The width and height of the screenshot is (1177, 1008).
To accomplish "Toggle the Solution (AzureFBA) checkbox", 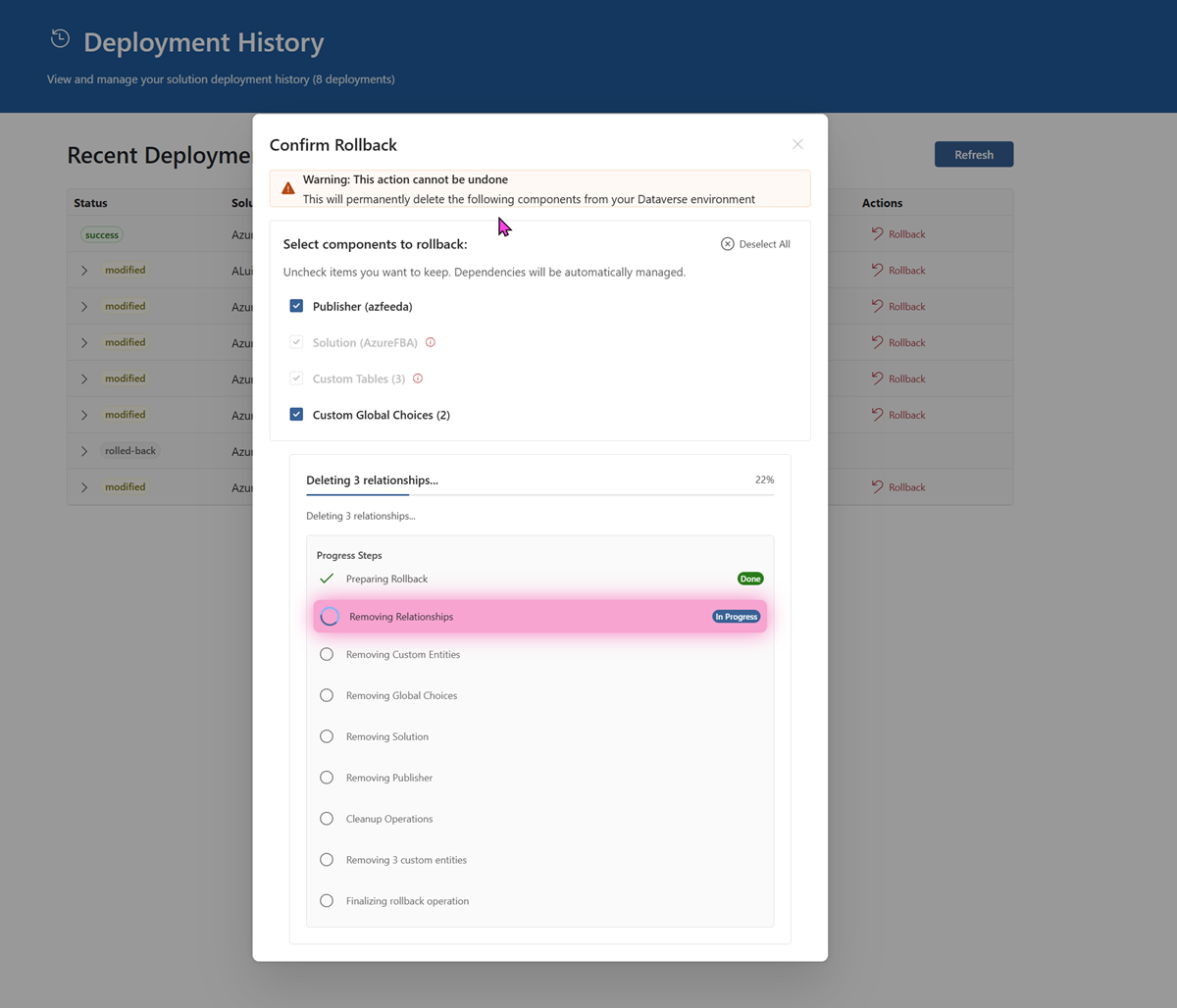I will (x=296, y=342).
